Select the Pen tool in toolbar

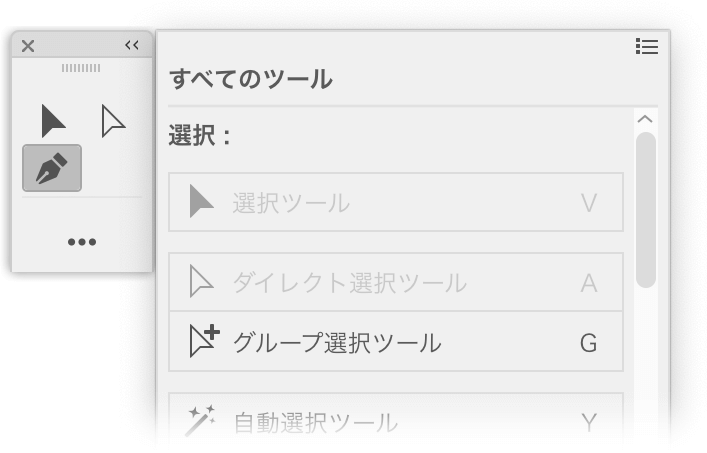pos(52,168)
